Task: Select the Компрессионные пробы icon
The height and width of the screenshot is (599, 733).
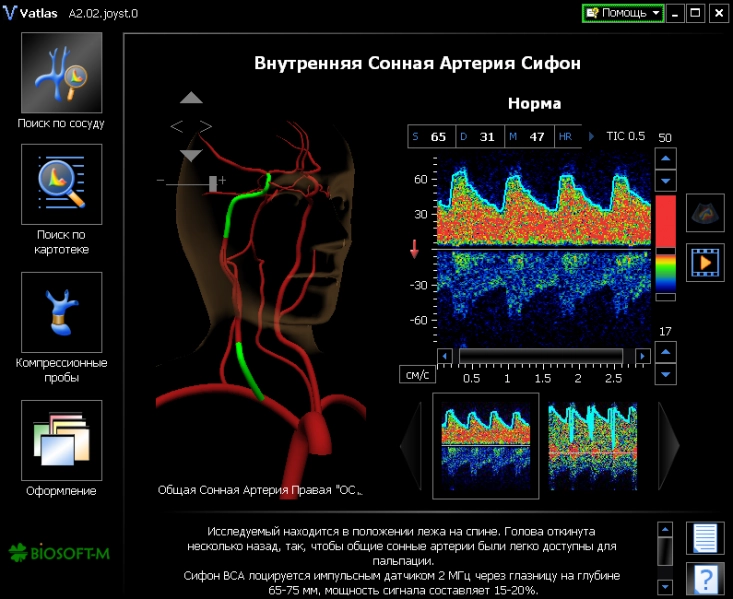Action: point(61,312)
